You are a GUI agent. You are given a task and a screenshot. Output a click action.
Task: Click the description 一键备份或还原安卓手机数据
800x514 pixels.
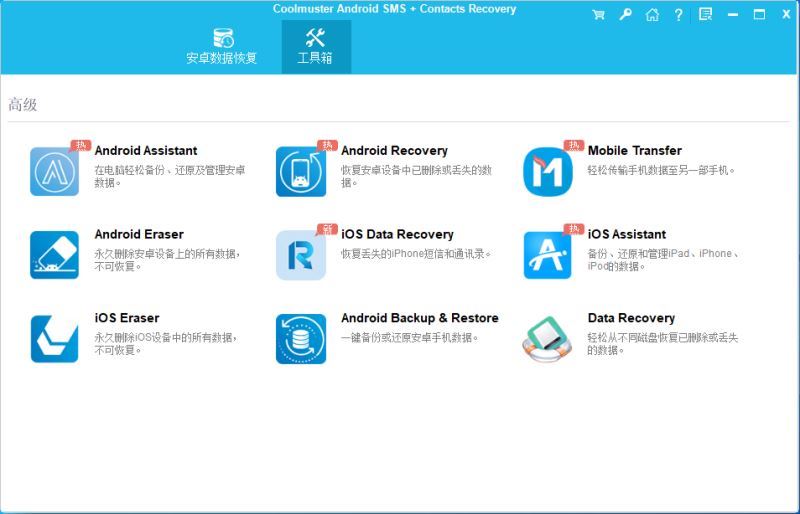click(x=410, y=337)
